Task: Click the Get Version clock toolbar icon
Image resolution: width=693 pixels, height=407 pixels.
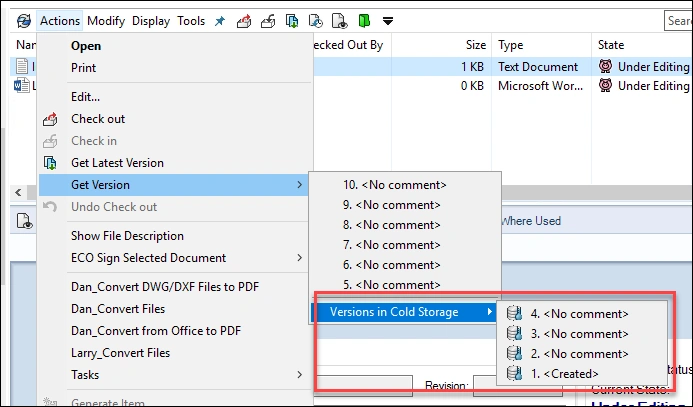Action: (315, 21)
